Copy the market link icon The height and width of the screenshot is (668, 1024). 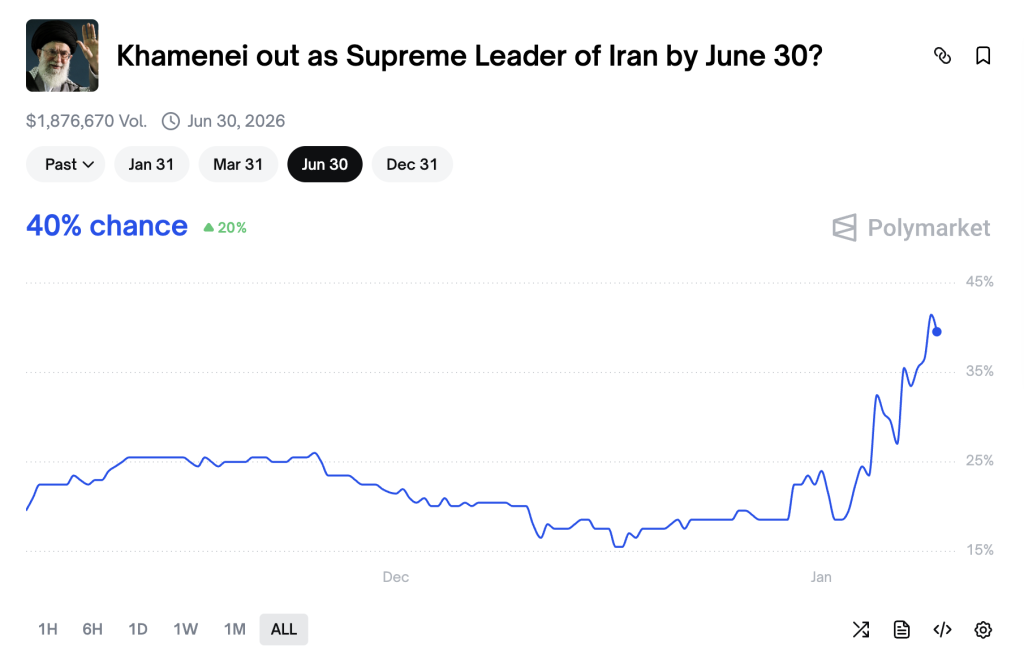(942, 56)
